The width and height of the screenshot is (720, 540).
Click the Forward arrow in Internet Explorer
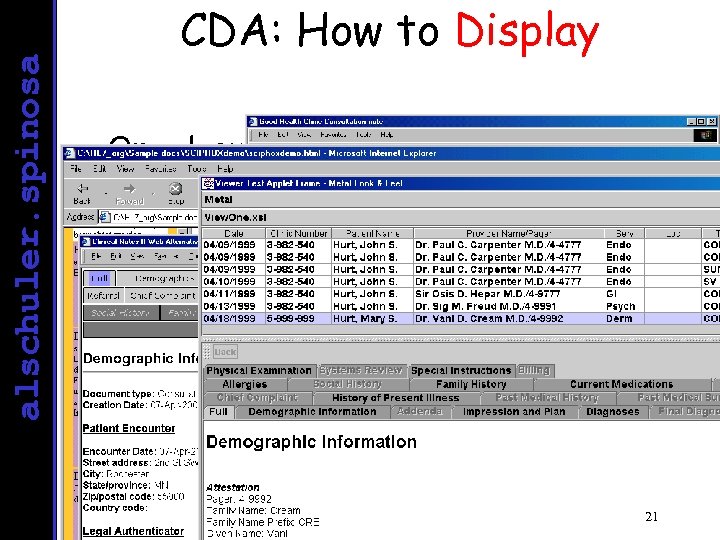click(x=129, y=189)
